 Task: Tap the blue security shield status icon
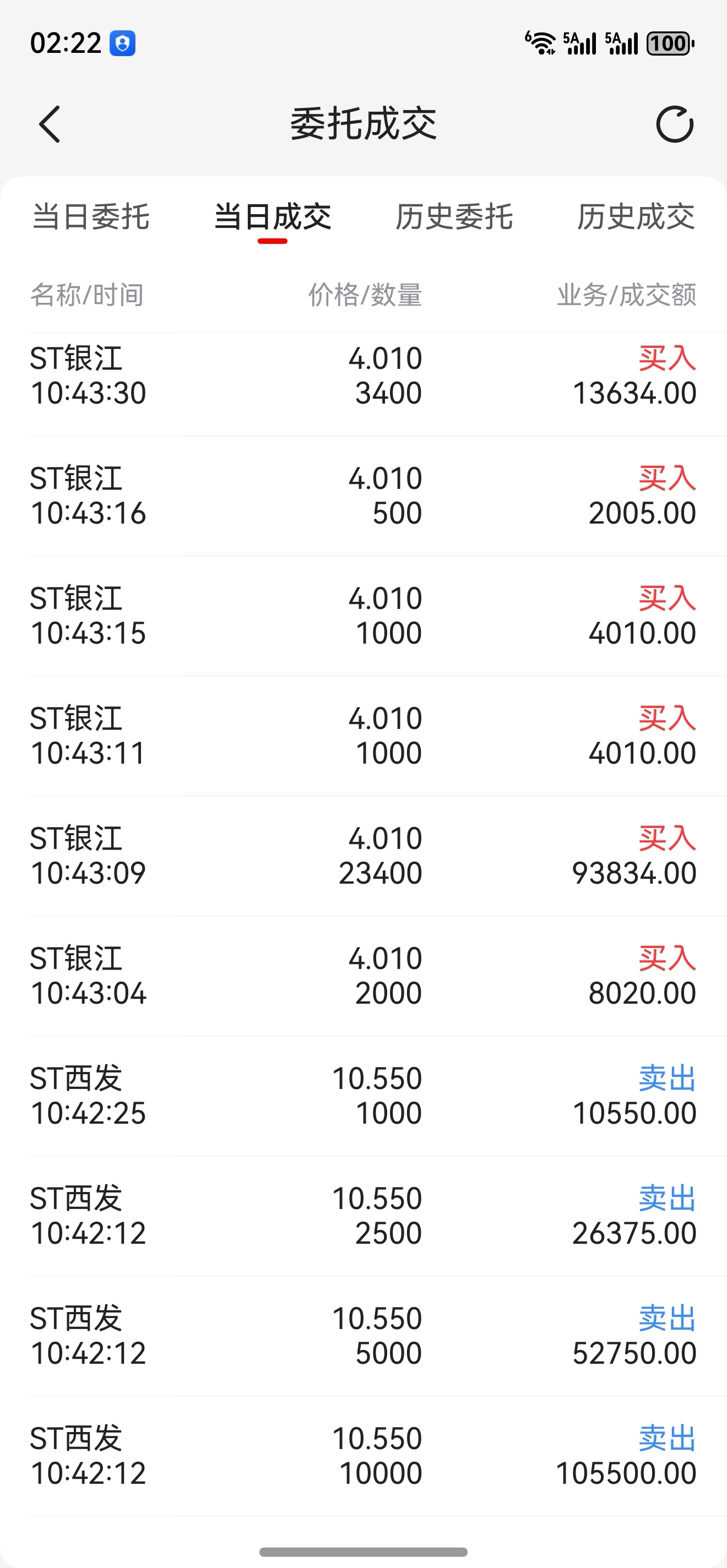coord(122,43)
